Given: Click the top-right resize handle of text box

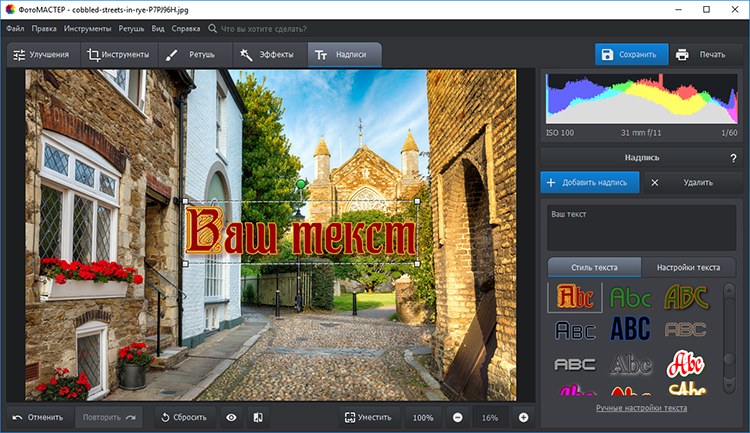Looking at the screenshot, I should 417,201.
